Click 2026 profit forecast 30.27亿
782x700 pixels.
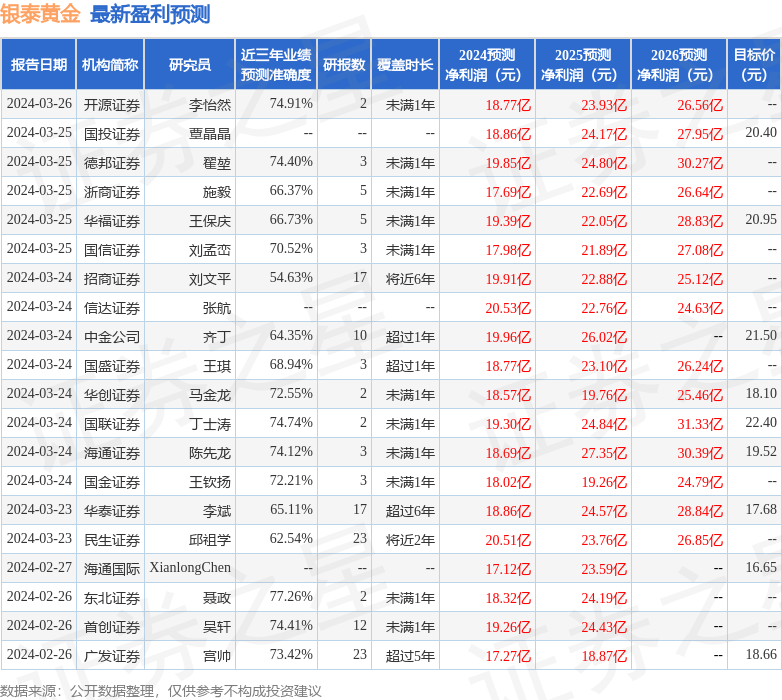click(x=700, y=163)
